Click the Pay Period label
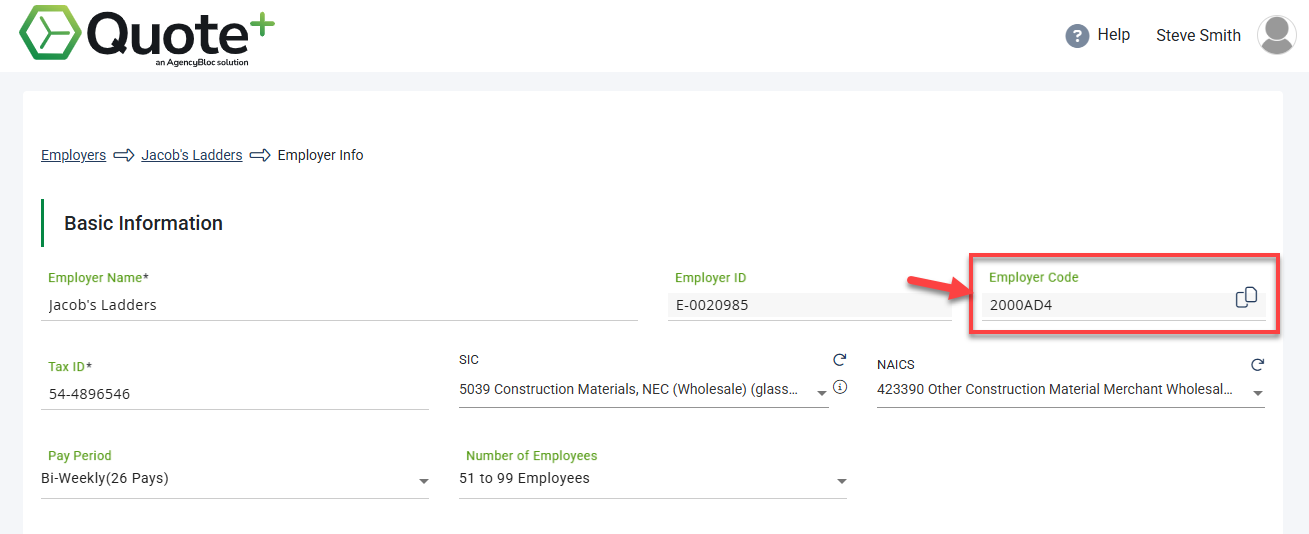Image resolution: width=1309 pixels, height=534 pixels. coord(80,455)
